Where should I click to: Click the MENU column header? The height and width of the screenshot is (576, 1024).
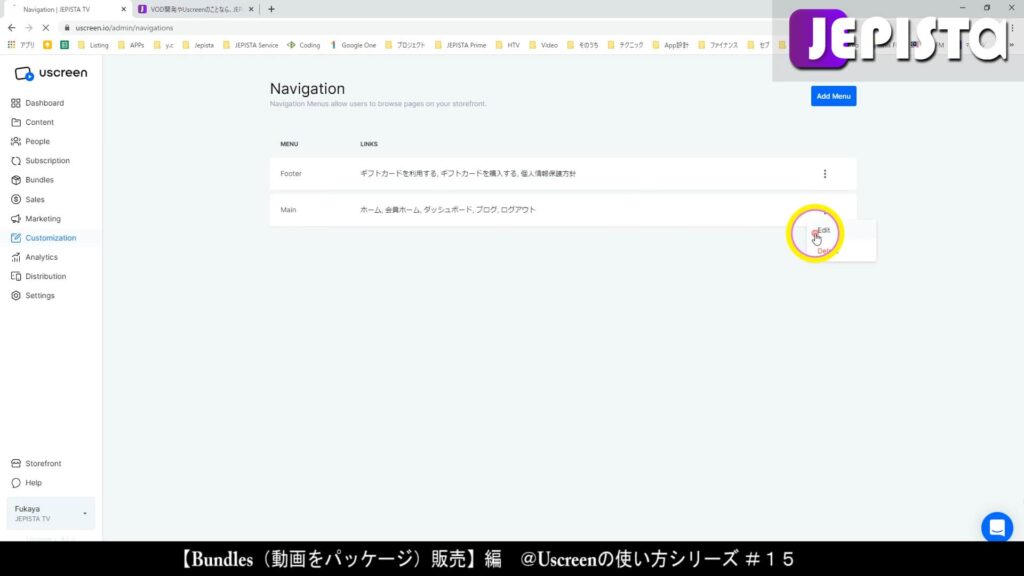pos(289,144)
